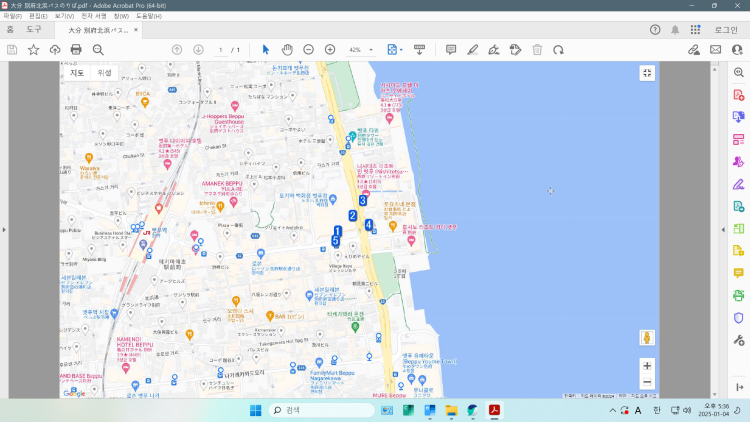Go to previous page arrow

(177, 50)
